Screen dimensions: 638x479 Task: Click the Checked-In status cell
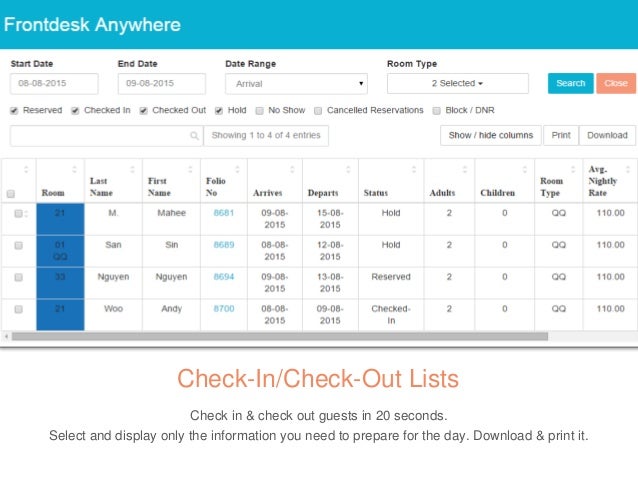(x=391, y=315)
